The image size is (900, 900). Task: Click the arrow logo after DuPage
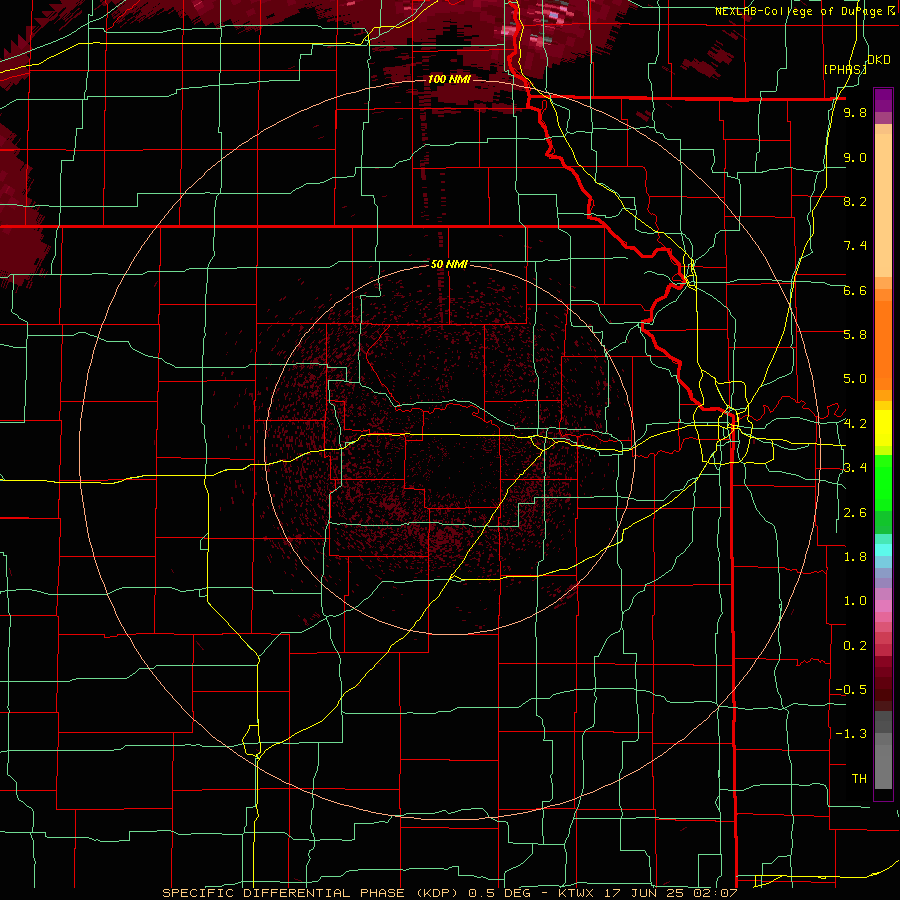click(x=891, y=10)
